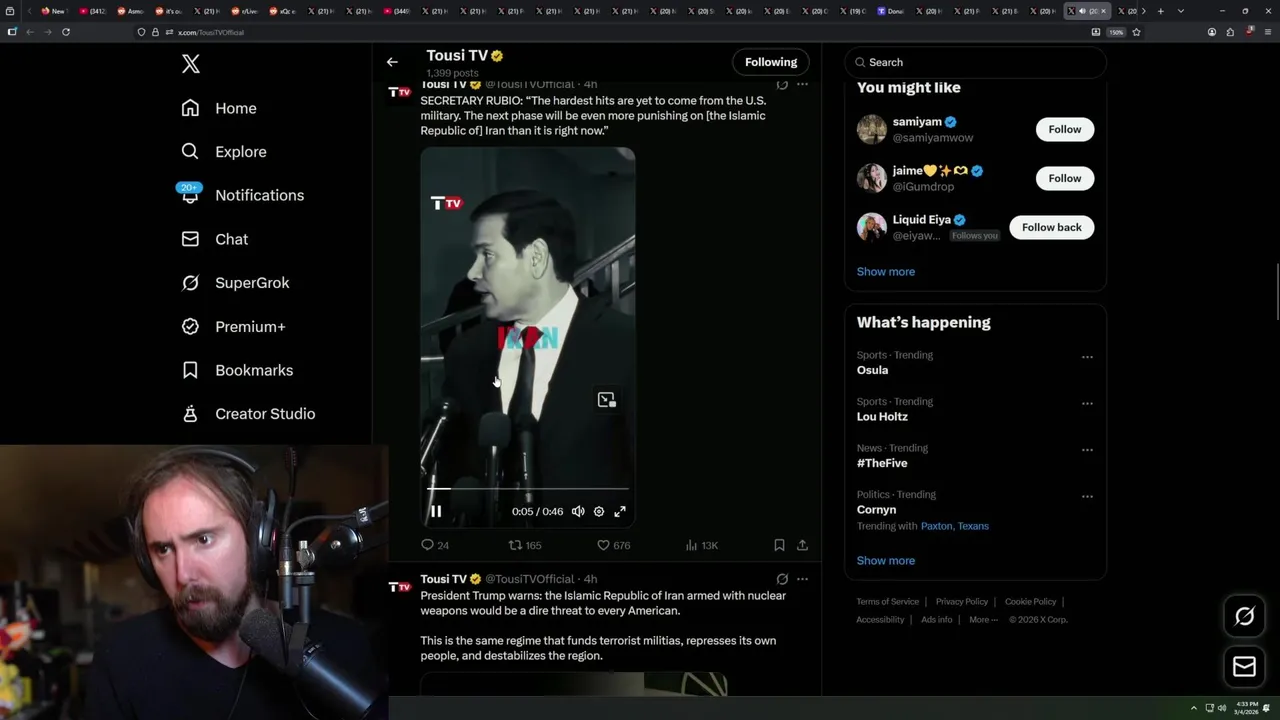Follow jaime @iGumdrop
1280x720 pixels.
(x=1065, y=178)
